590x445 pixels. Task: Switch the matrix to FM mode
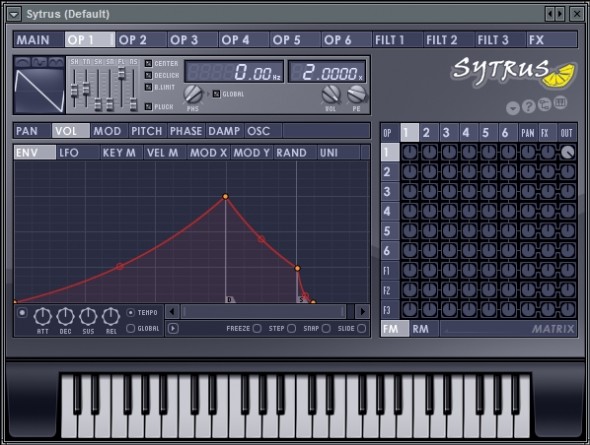[395, 329]
